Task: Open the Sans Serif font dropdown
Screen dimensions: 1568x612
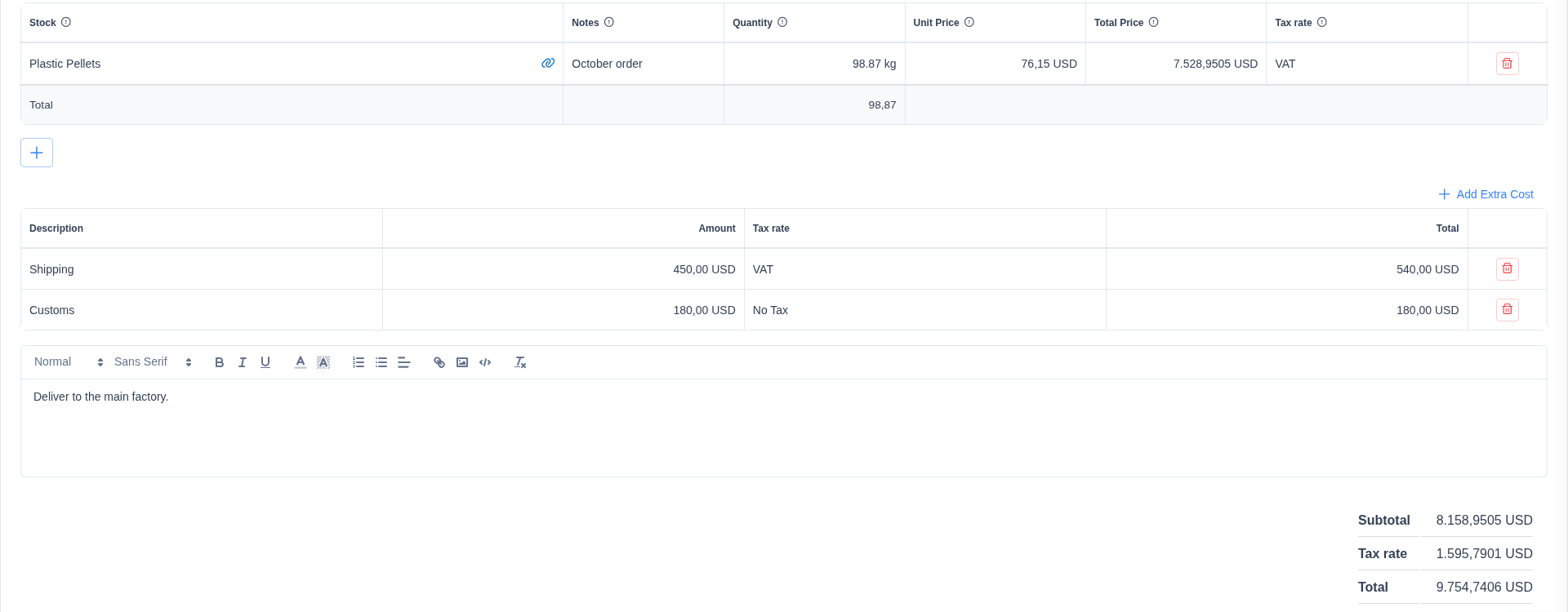Action: coord(153,362)
